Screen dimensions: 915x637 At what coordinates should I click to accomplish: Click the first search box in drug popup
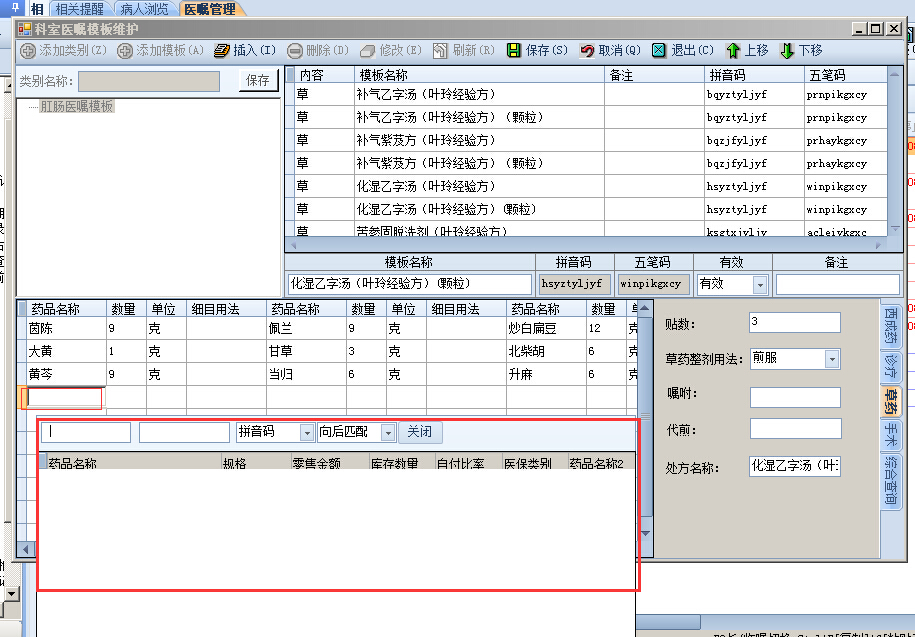[86, 432]
